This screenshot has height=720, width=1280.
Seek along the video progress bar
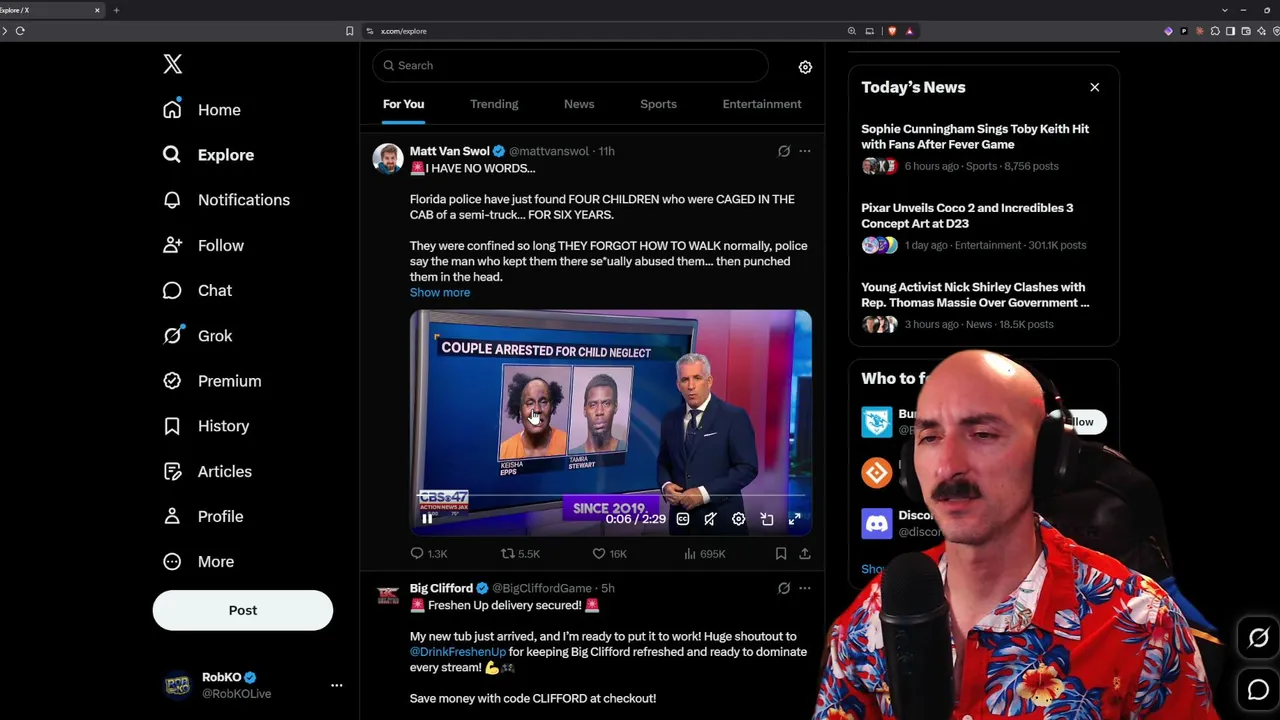tap(611, 497)
